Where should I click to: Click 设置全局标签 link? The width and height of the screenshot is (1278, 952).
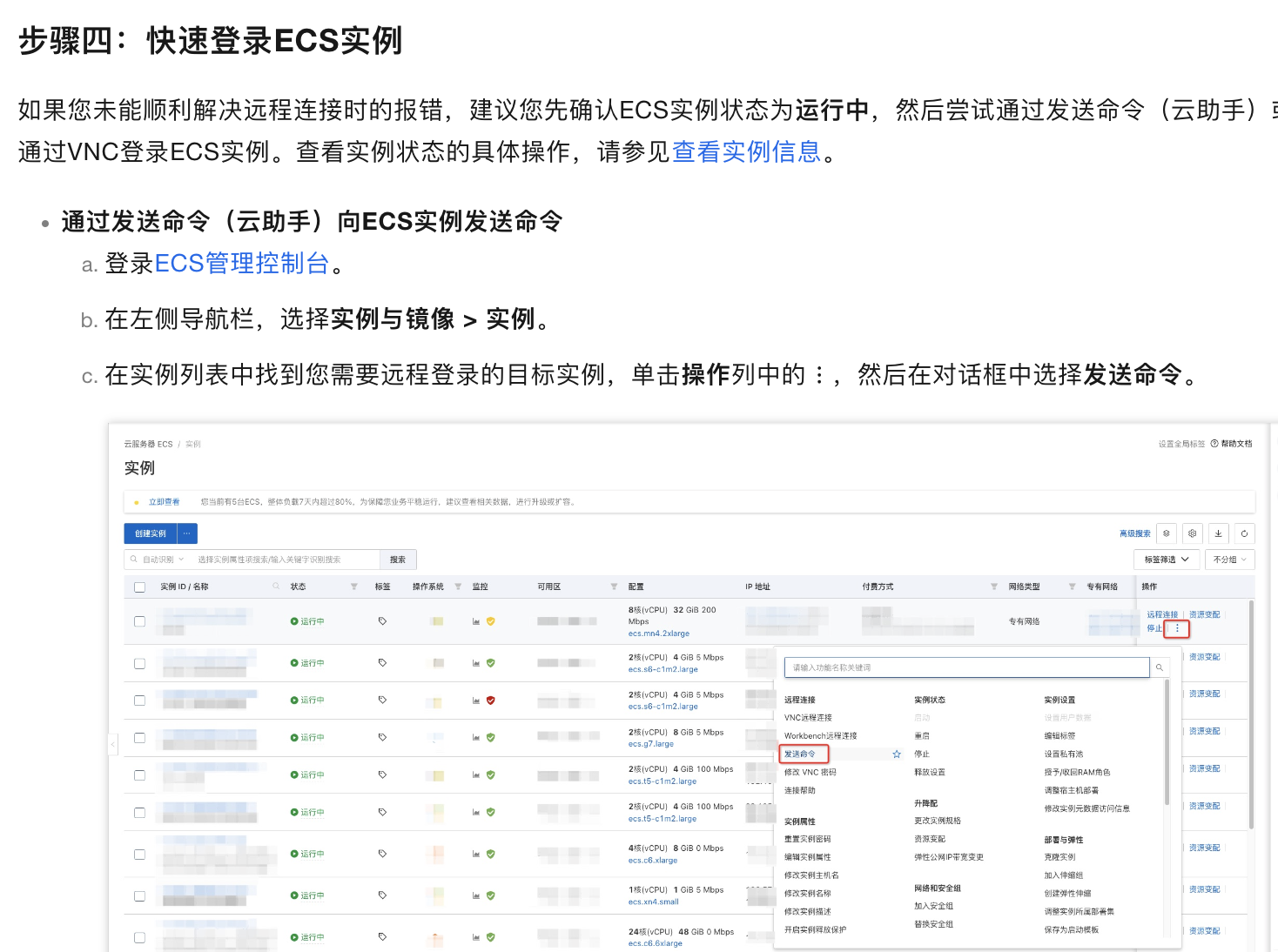1181,444
